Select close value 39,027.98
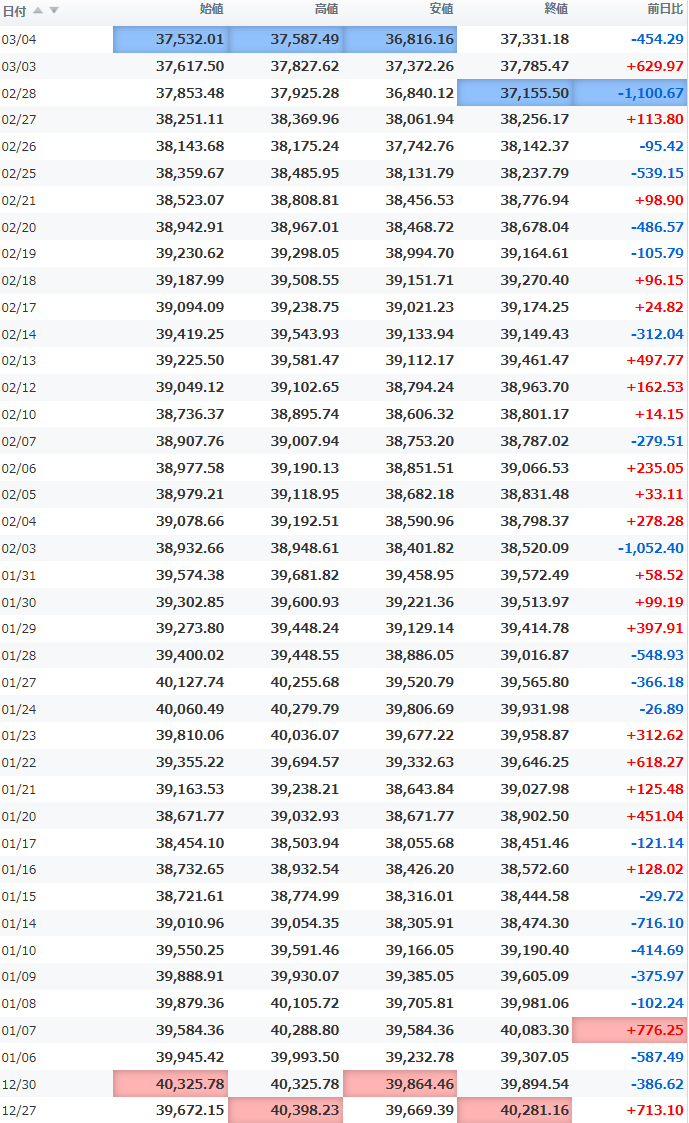The width and height of the screenshot is (689, 1123). pyautogui.click(x=534, y=789)
